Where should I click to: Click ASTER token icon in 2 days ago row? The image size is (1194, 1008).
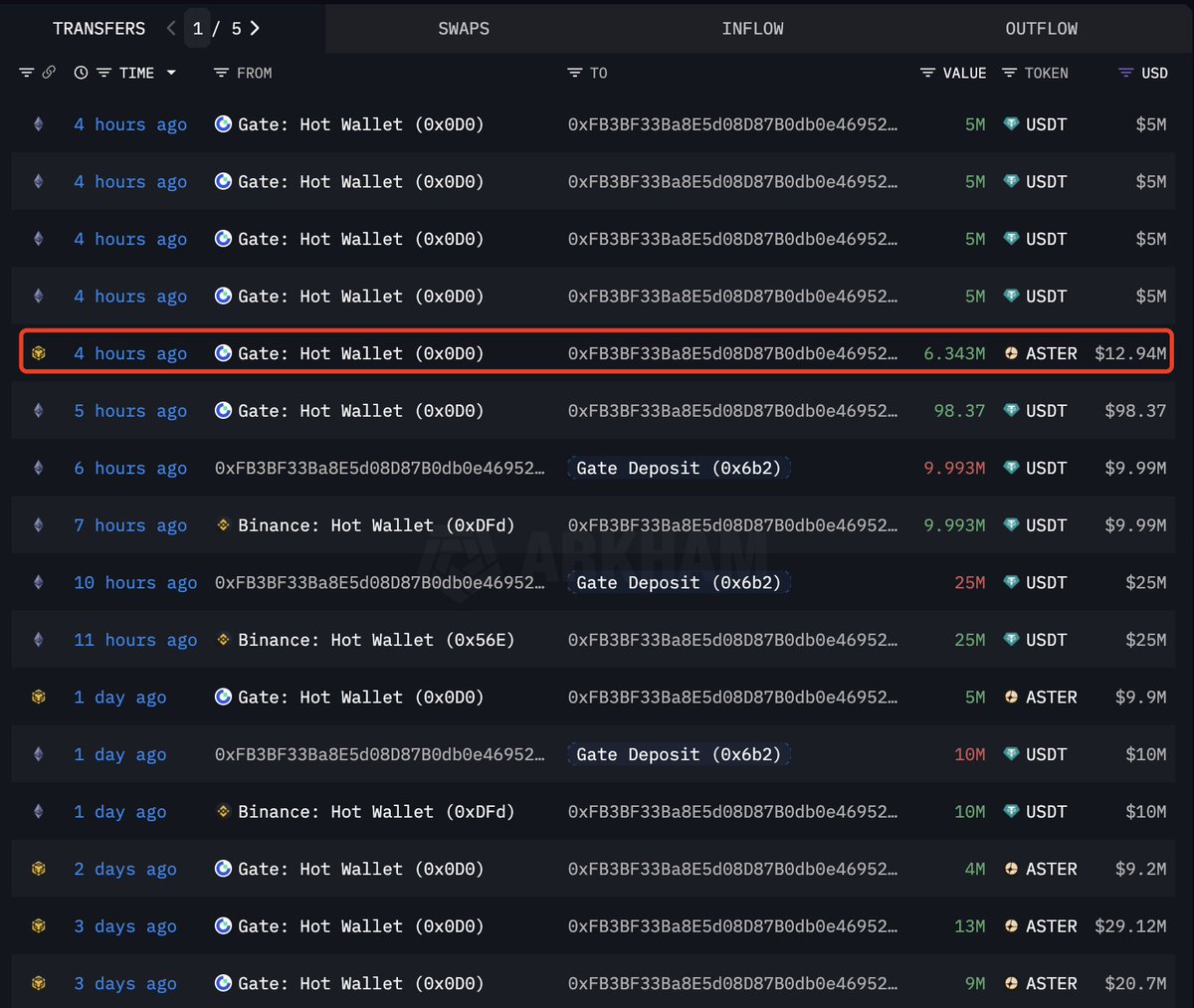[x=1011, y=869]
